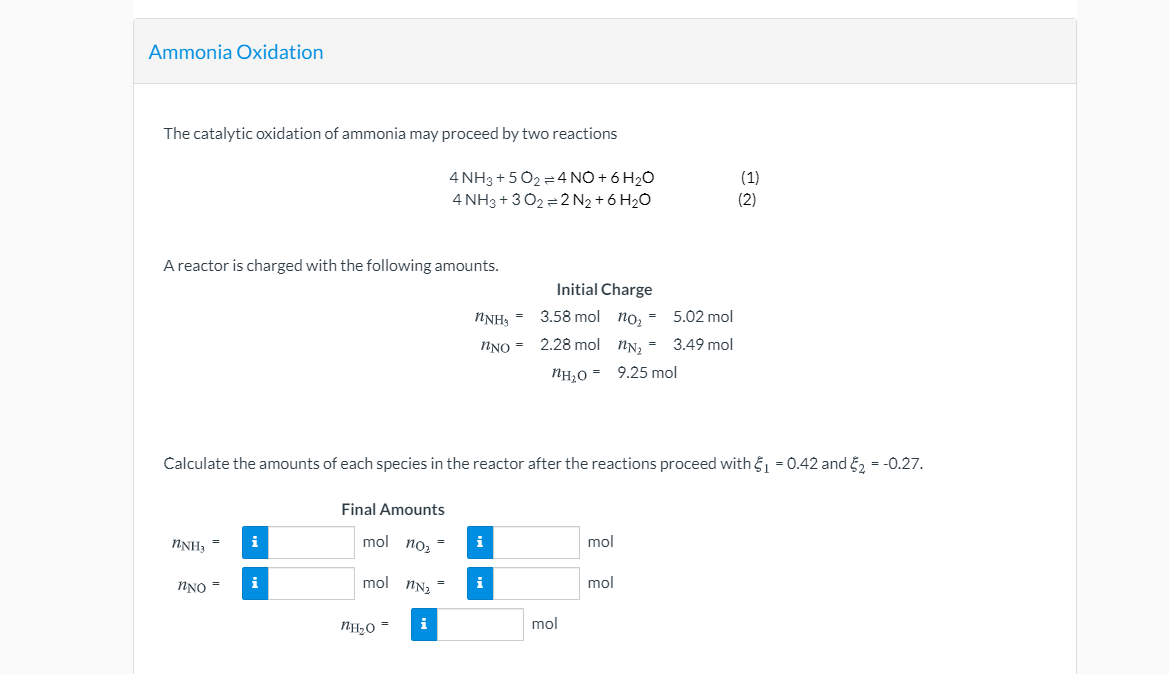Open the Ammonia Oxidation heading link
Viewport: 1169px width, 674px height.
[236, 51]
